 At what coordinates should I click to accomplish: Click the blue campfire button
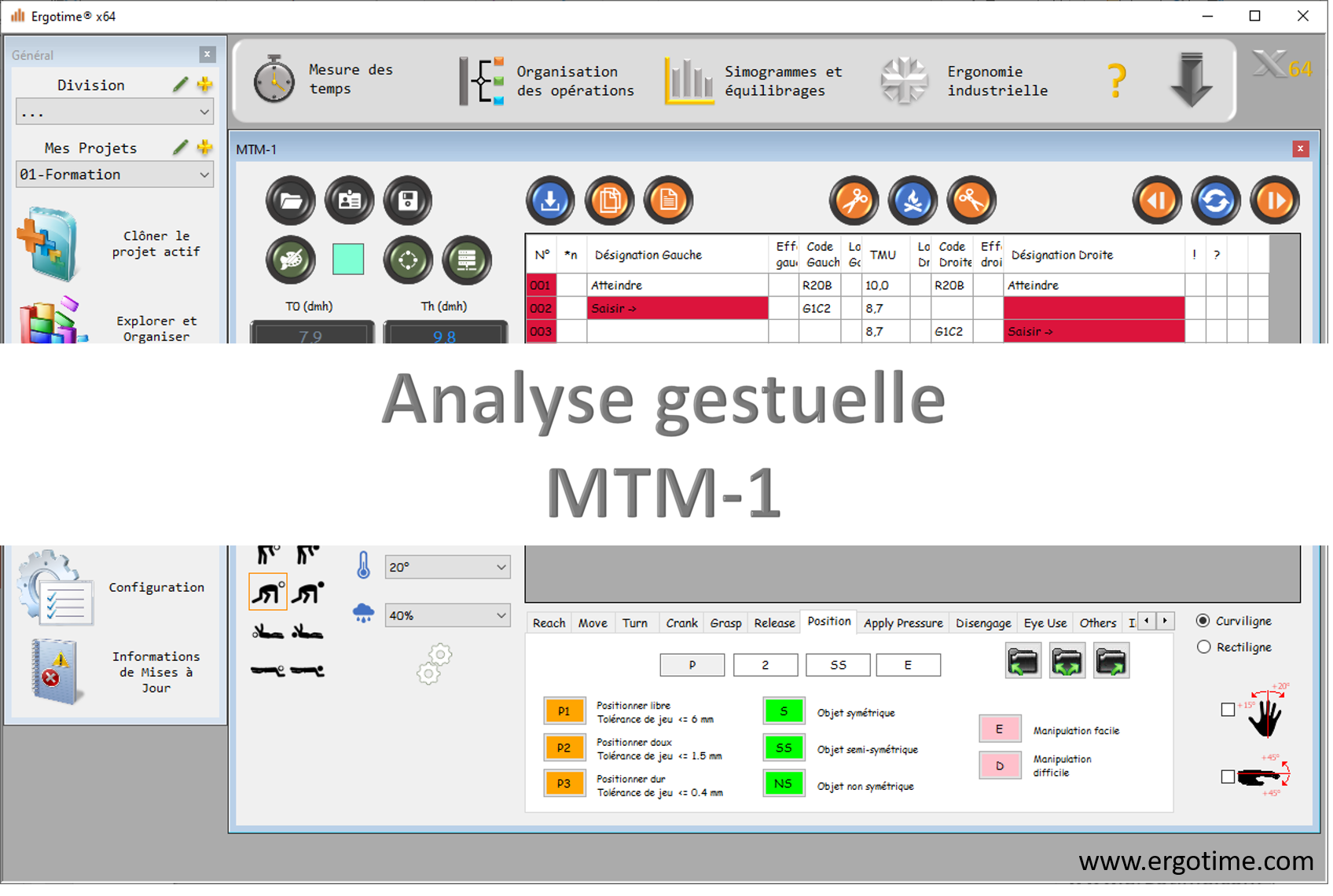[913, 201]
